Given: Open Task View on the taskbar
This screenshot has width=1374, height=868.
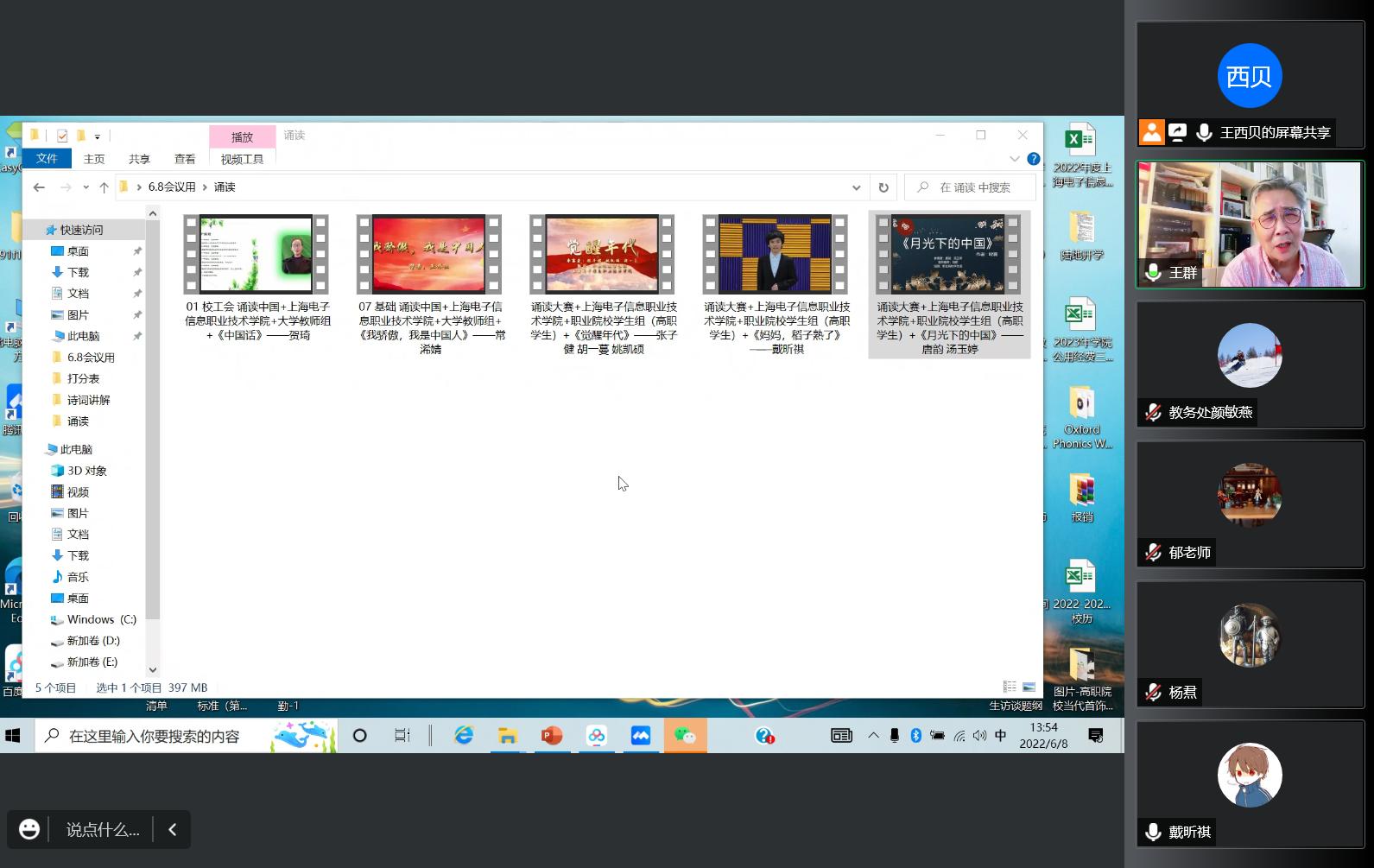Looking at the screenshot, I should point(402,736).
